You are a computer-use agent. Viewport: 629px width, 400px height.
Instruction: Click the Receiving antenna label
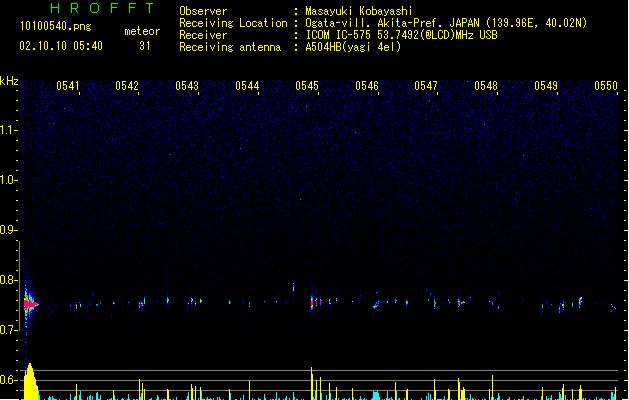pos(230,47)
